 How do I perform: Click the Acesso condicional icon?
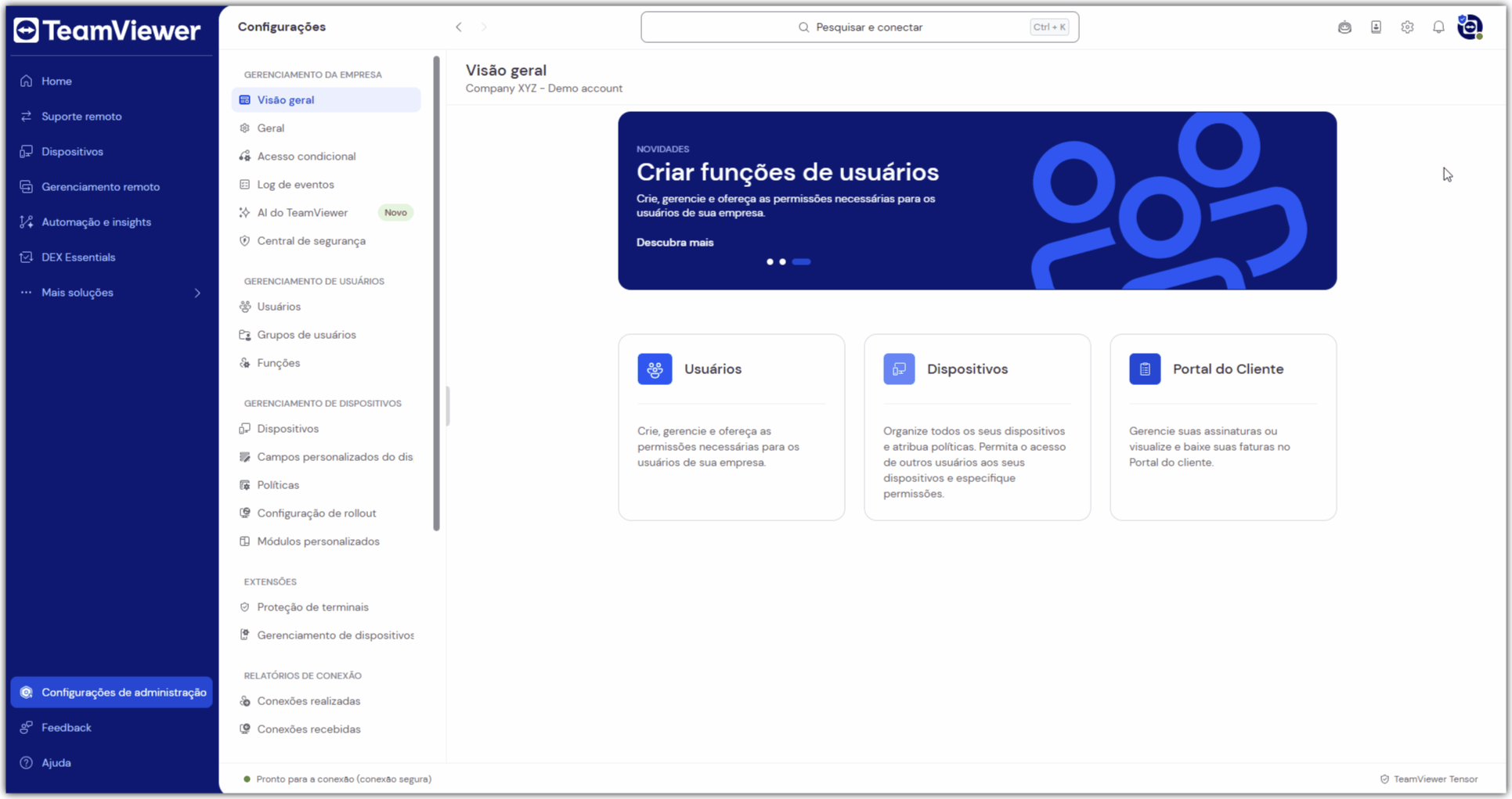pyautogui.click(x=245, y=156)
